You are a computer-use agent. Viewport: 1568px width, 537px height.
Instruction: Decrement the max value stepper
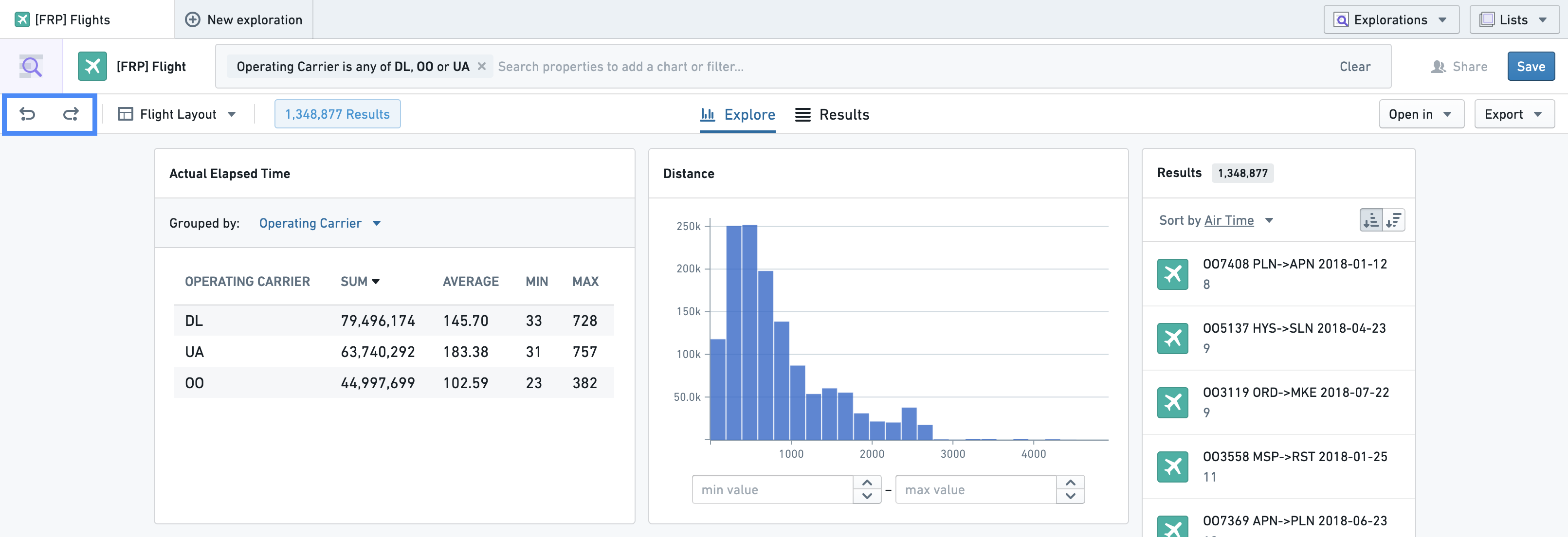[x=1071, y=496]
